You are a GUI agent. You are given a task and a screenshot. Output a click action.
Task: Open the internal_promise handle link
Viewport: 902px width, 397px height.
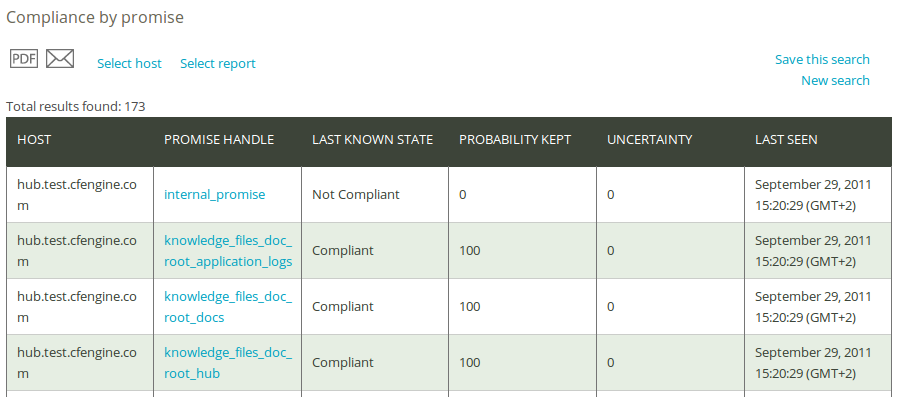coord(215,194)
